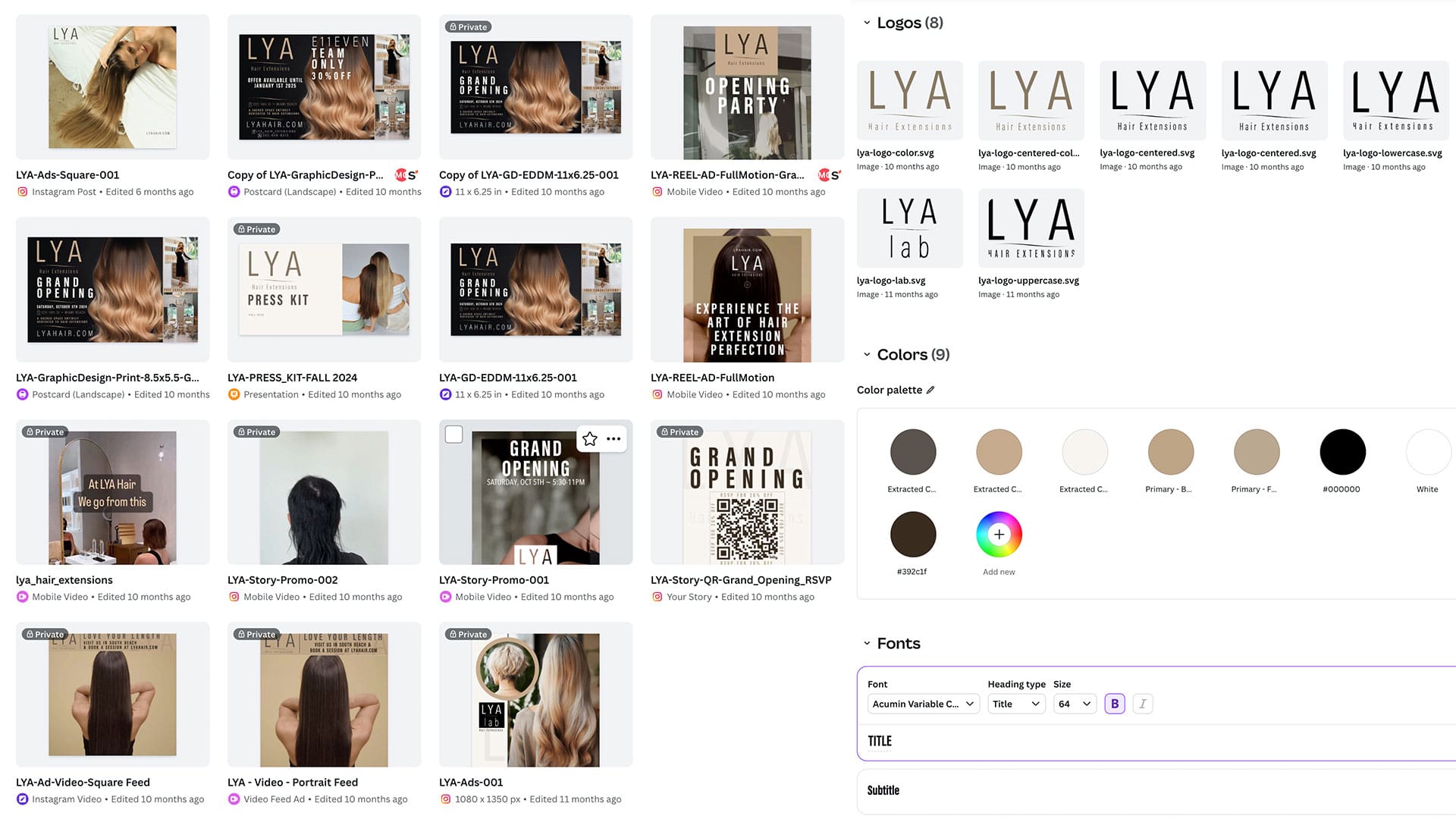Star the LYA-Story-Promo-001 design
This screenshot has width=1456, height=819.
(x=590, y=438)
